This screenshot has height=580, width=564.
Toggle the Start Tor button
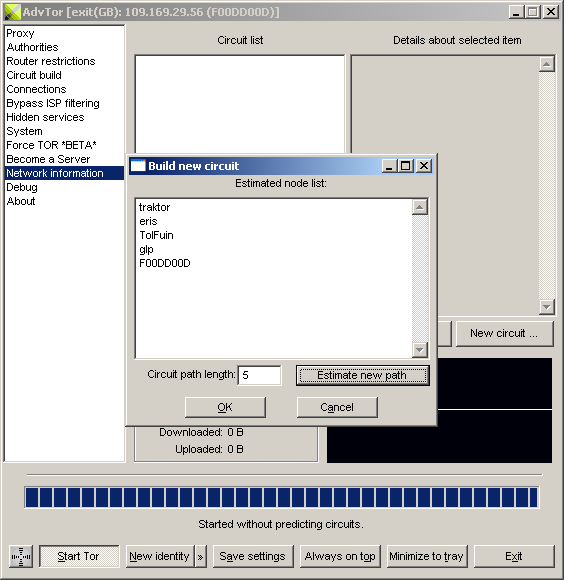(79, 556)
